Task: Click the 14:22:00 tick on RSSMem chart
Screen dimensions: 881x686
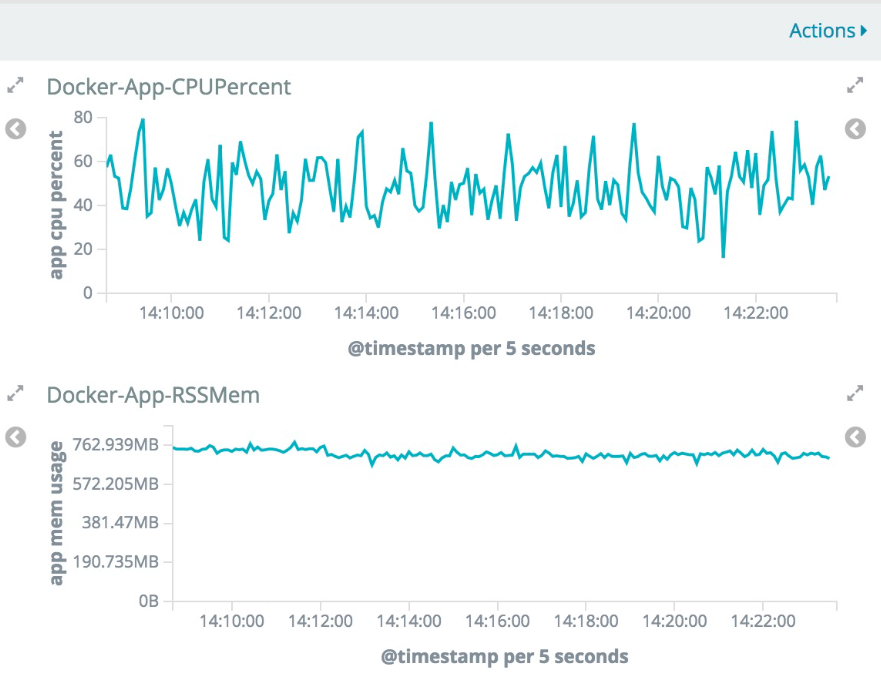Action: pyautogui.click(x=762, y=621)
